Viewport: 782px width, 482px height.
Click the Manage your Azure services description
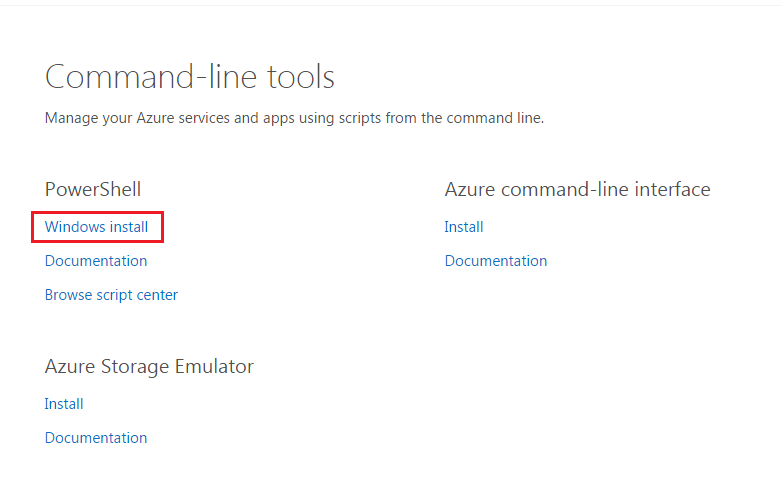click(x=294, y=118)
